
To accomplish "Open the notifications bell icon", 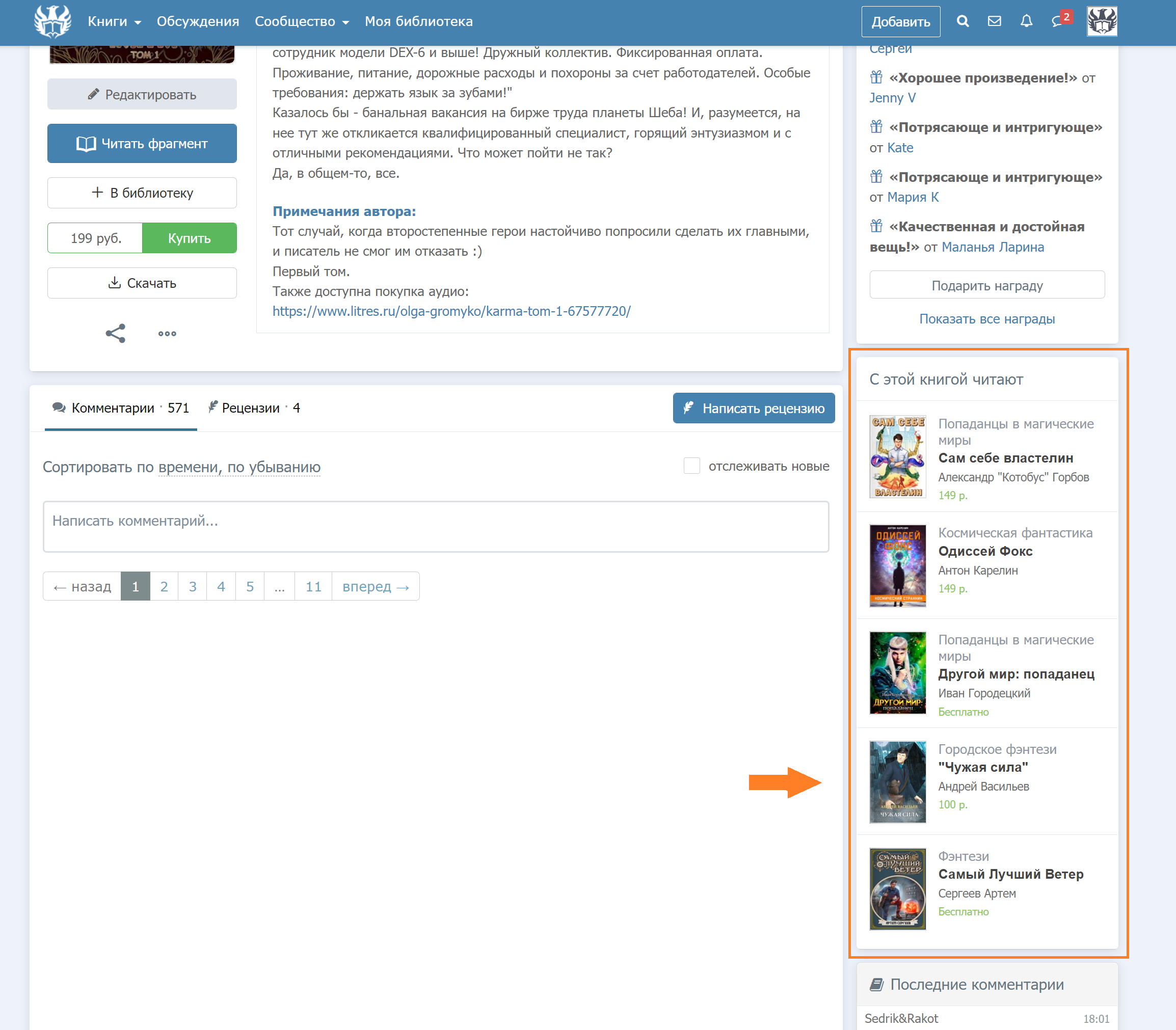I will tap(1026, 21).
